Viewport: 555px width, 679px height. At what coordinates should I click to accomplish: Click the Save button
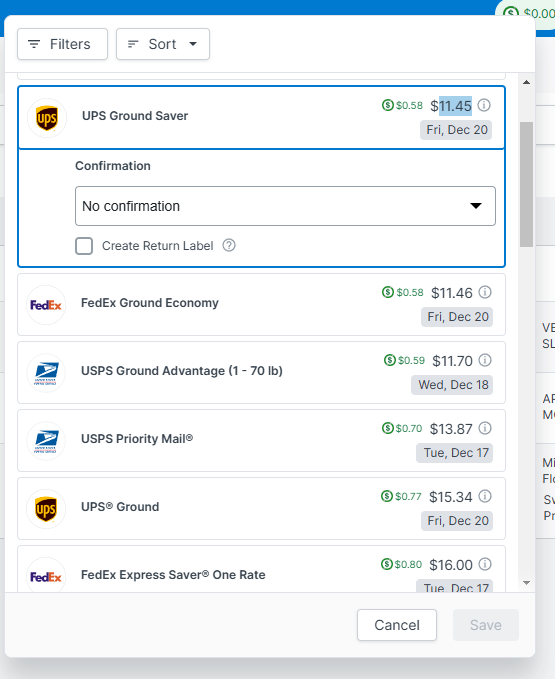click(x=486, y=625)
